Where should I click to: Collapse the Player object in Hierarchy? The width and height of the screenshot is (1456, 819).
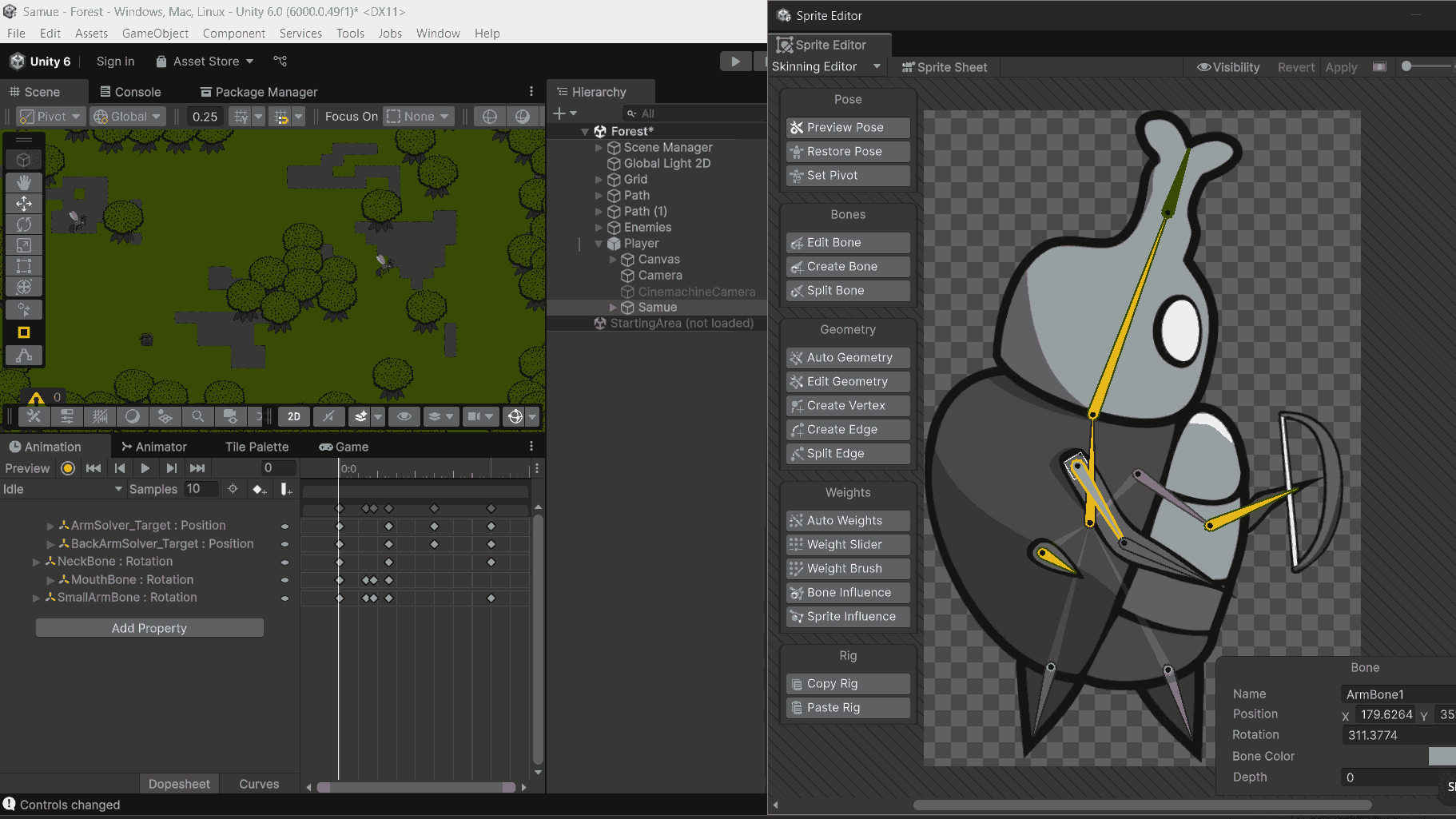pos(599,243)
